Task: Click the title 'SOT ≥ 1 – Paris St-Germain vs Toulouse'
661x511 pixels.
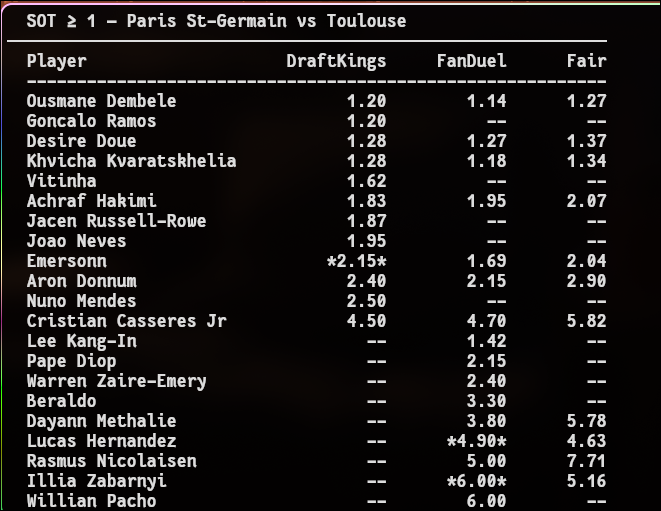Action: click(x=216, y=21)
